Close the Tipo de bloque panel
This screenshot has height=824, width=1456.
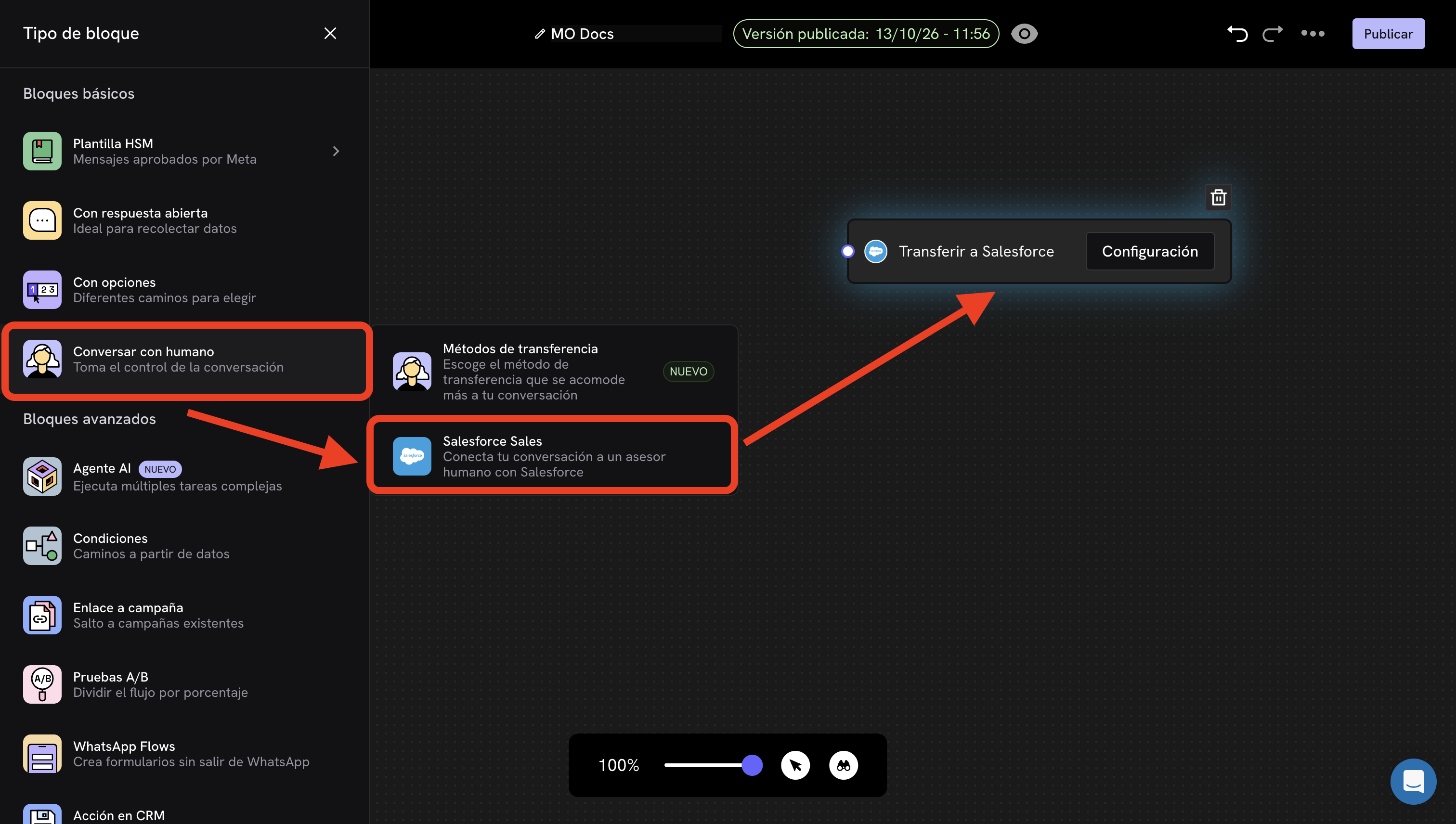point(330,33)
